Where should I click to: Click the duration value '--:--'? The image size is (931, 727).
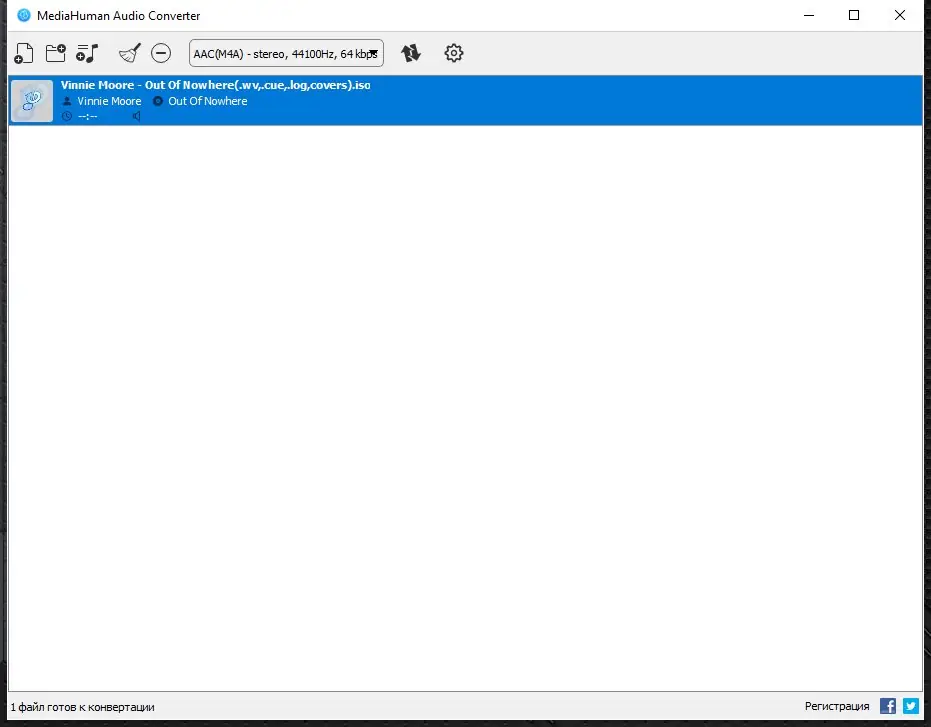point(87,116)
